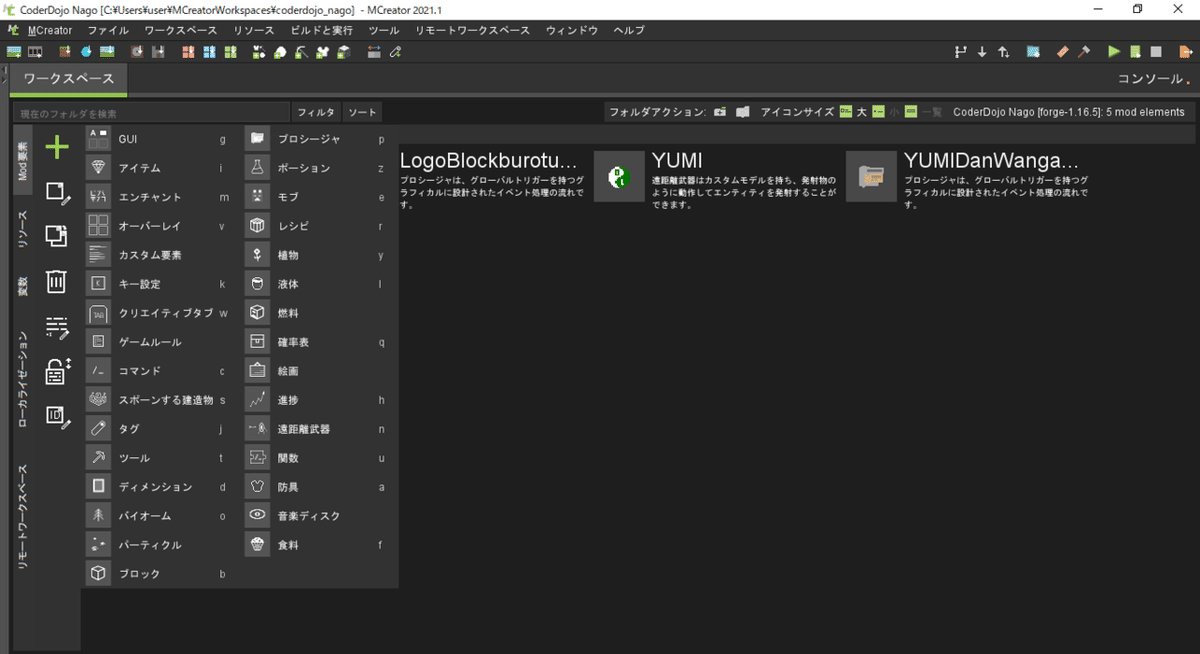Create a new texture with the blue texture icon
This screenshot has height=654, width=1200.
pyautogui.click(x=1033, y=51)
